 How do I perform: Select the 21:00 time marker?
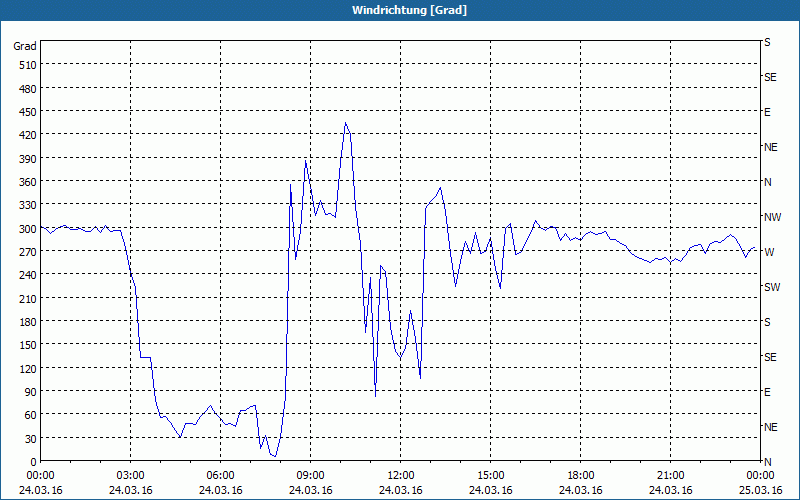coord(671,475)
